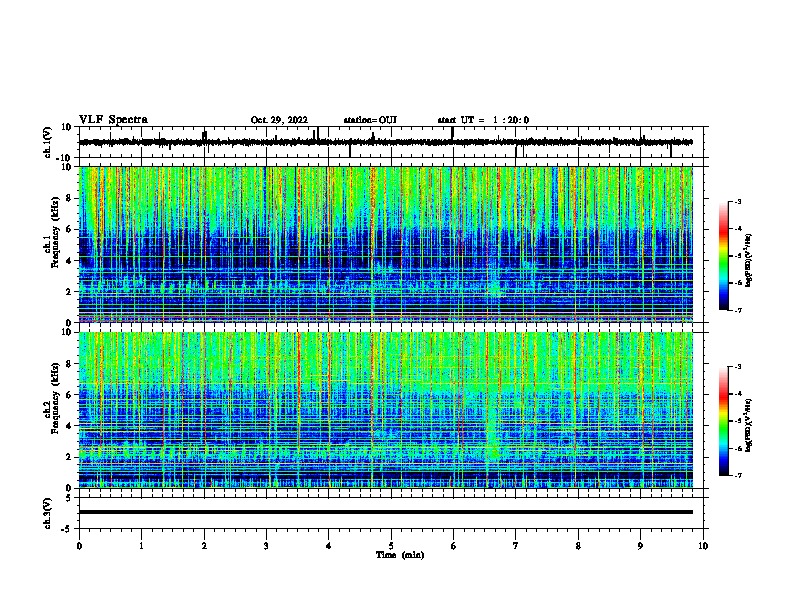This screenshot has height=612, width=792.
Task: Click time axis tick label "1"
Action: pyautogui.click(x=141, y=545)
